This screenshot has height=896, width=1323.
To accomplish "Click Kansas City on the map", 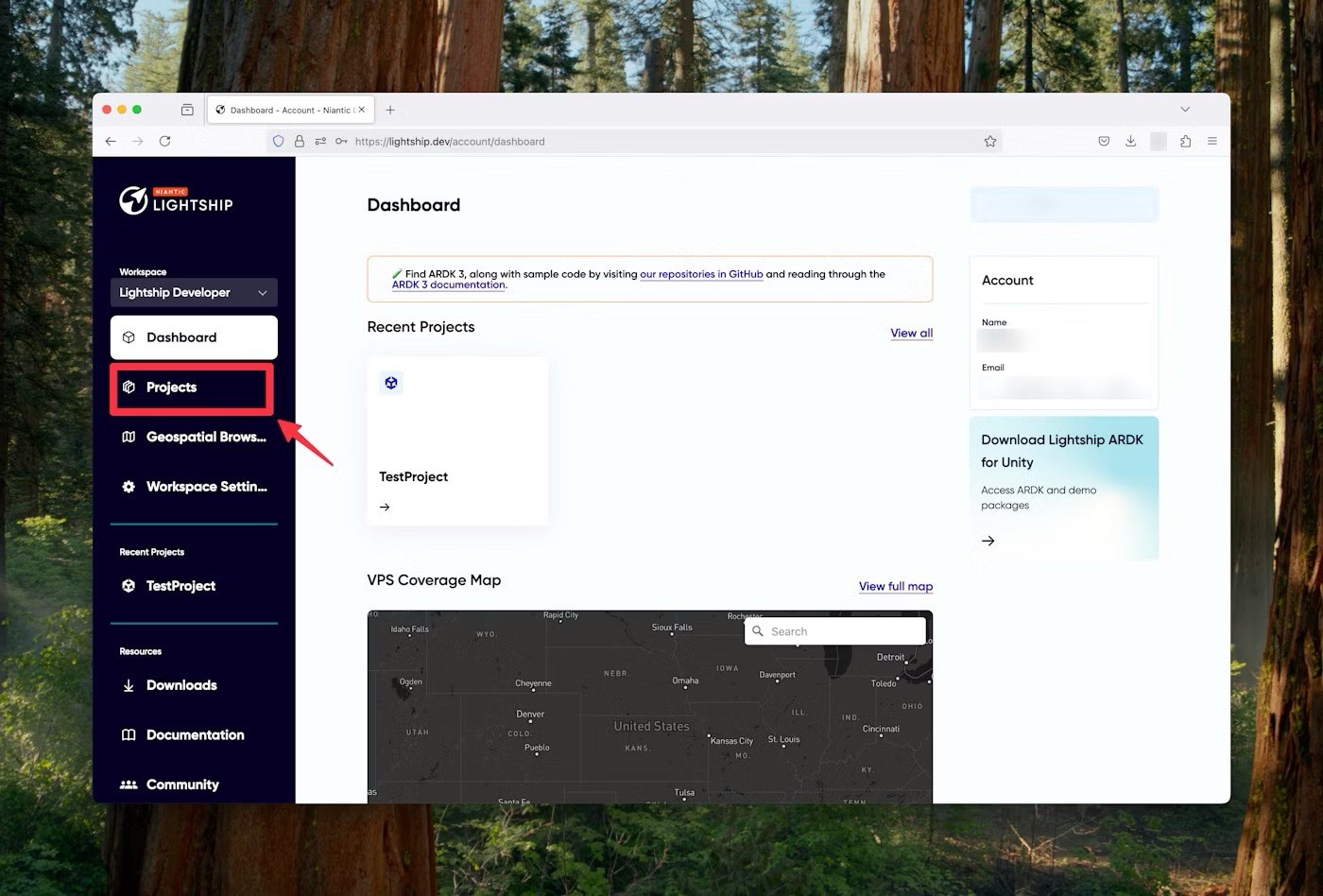I will pyautogui.click(x=732, y=741).
